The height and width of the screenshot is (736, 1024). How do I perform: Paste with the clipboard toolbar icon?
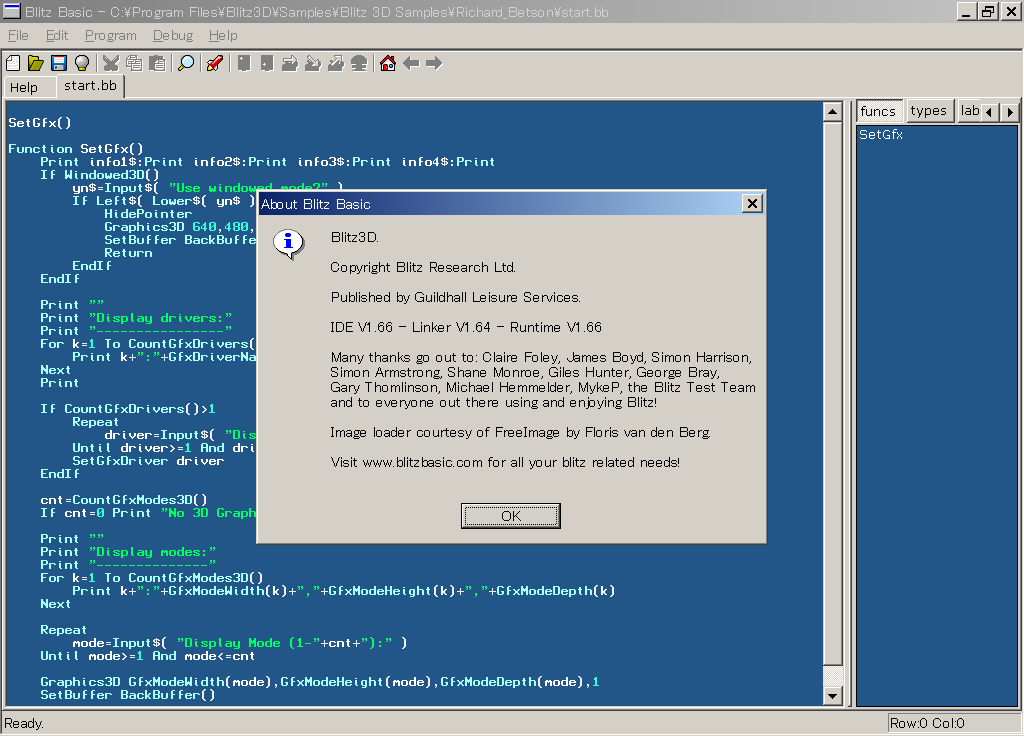point(157,63)
